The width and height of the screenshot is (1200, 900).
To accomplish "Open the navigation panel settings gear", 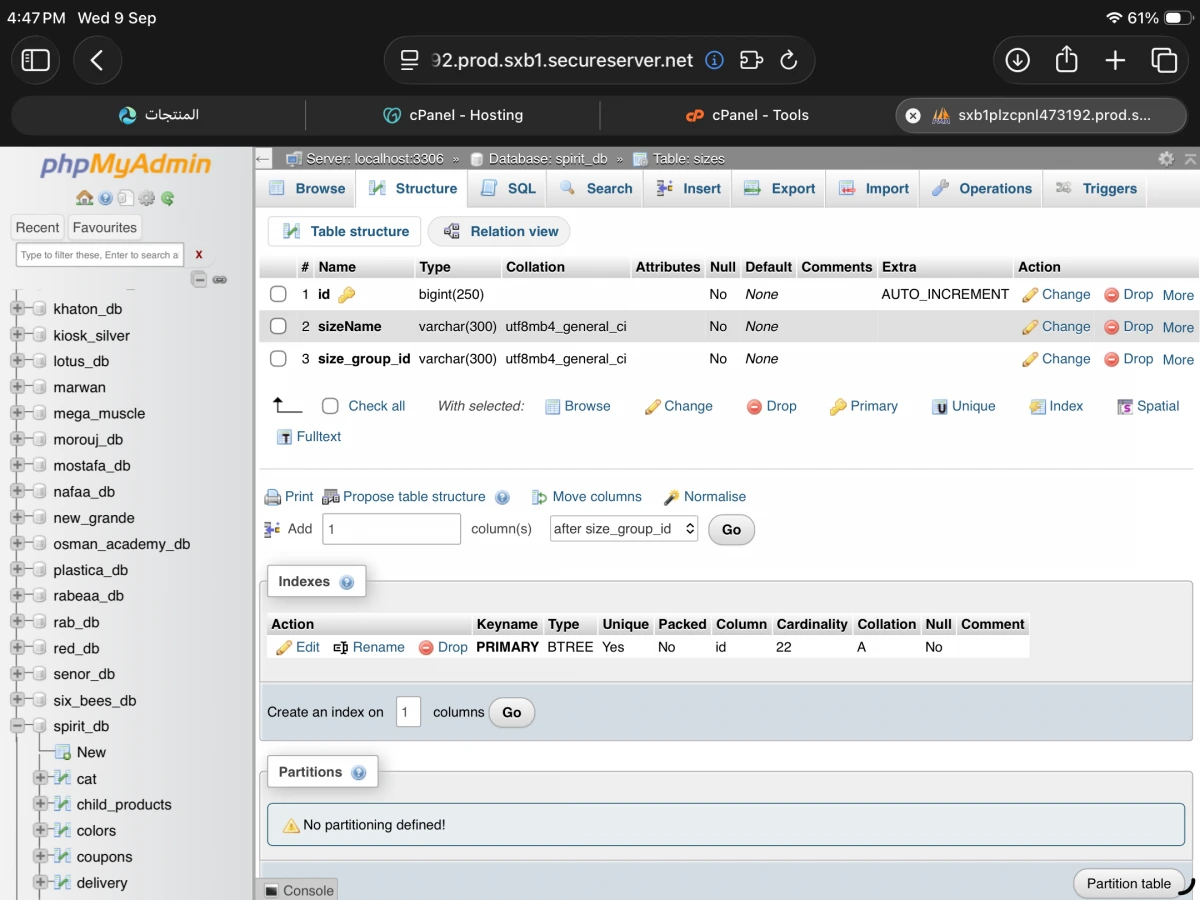I will tap(147, 198).
